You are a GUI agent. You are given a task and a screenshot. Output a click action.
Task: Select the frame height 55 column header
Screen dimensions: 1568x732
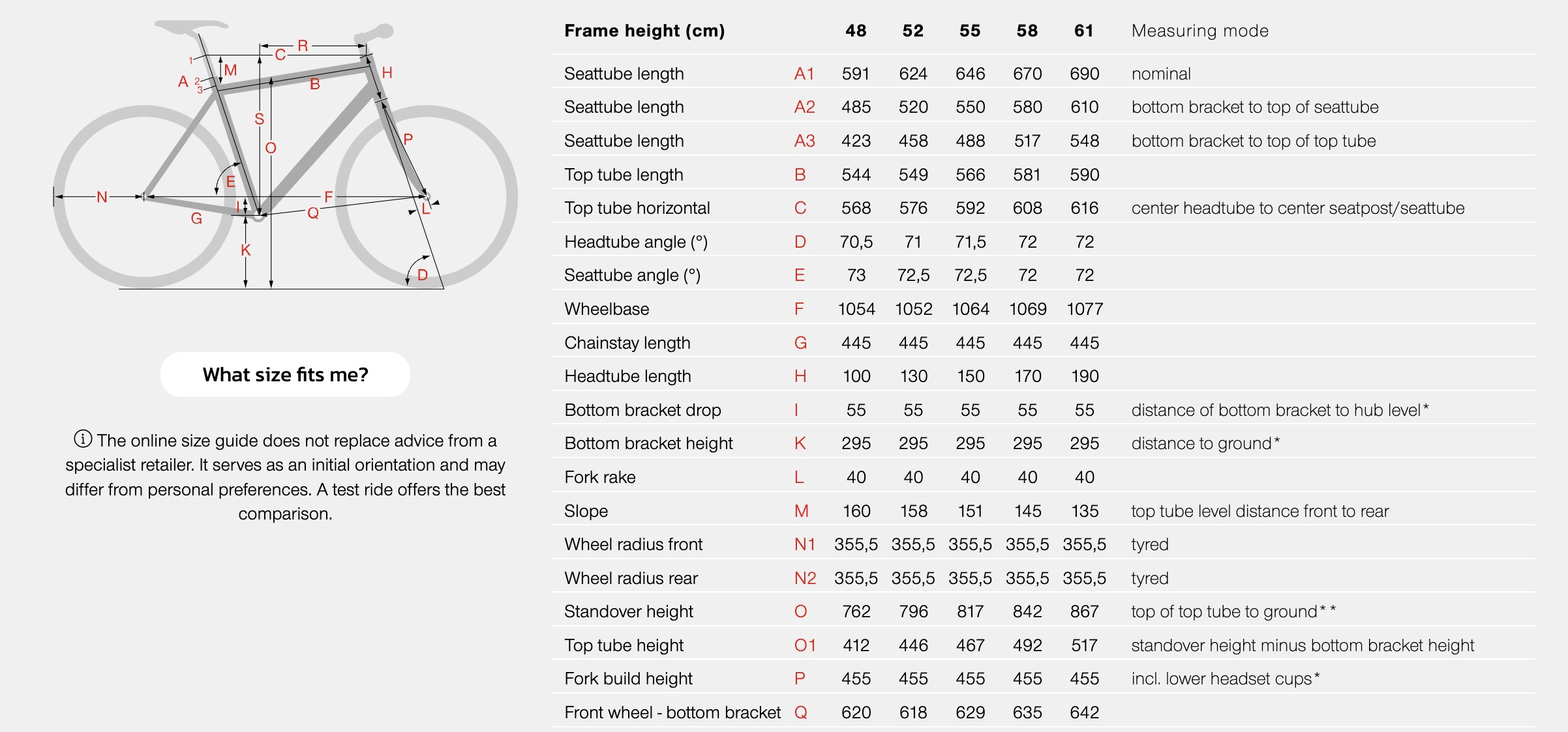[970, 31]
